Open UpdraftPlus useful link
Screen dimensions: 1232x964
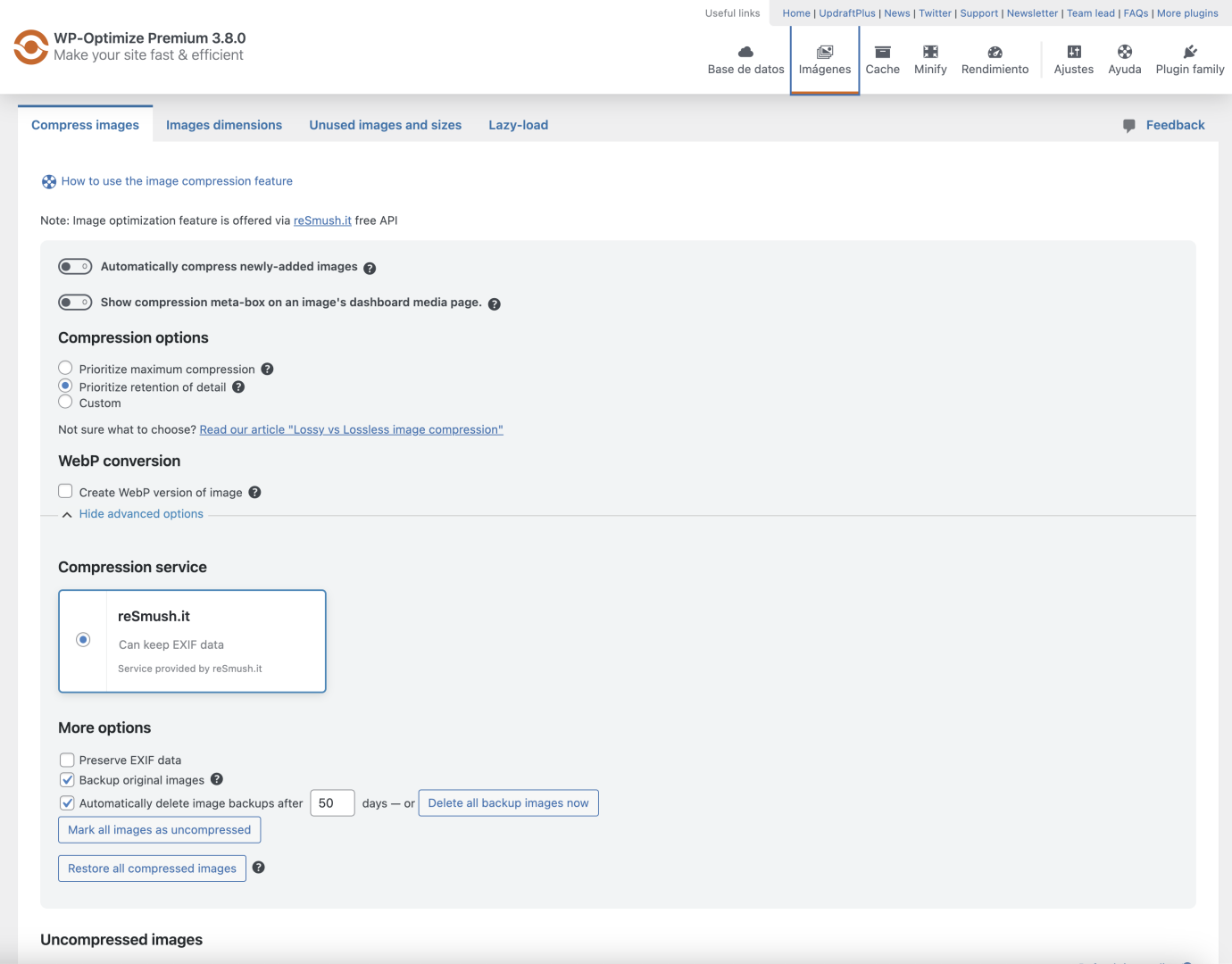pos(847,13)
